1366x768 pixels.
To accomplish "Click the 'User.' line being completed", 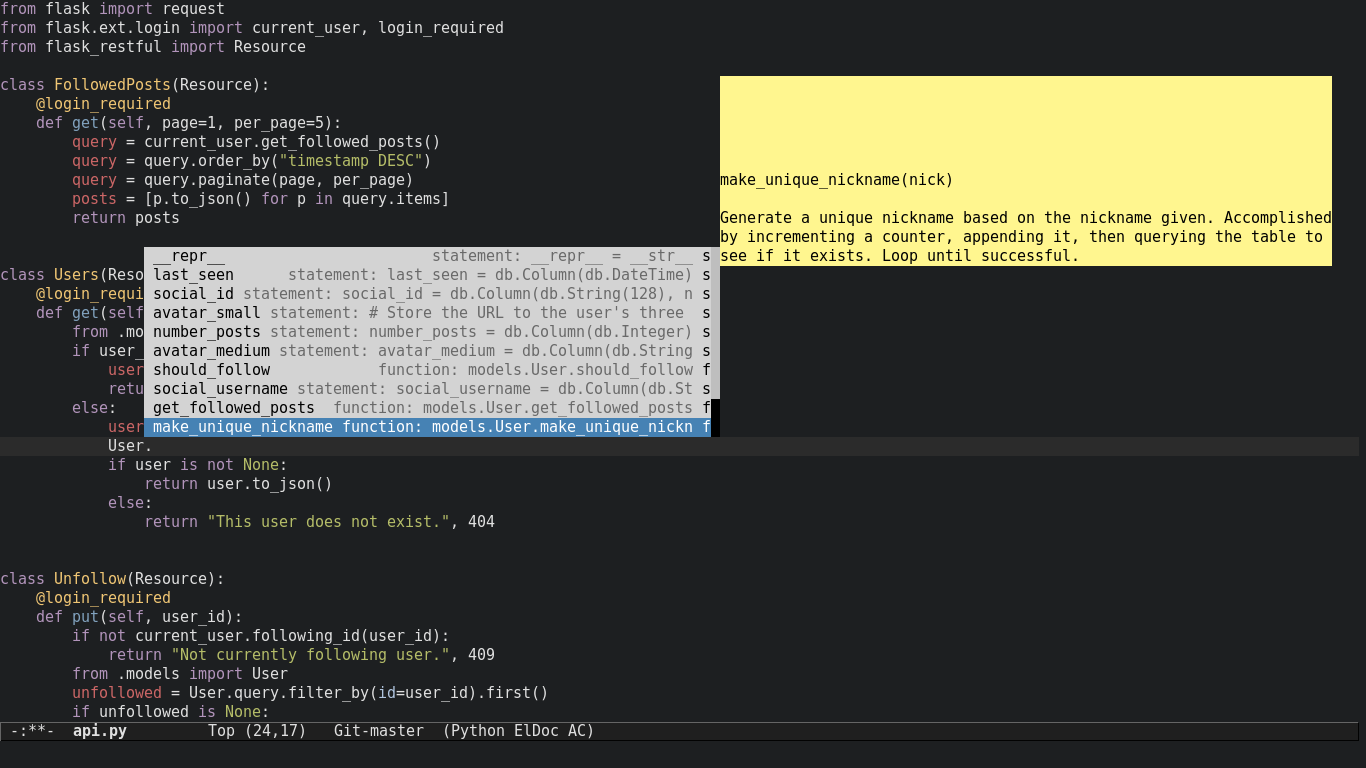I will coord(130,446).
